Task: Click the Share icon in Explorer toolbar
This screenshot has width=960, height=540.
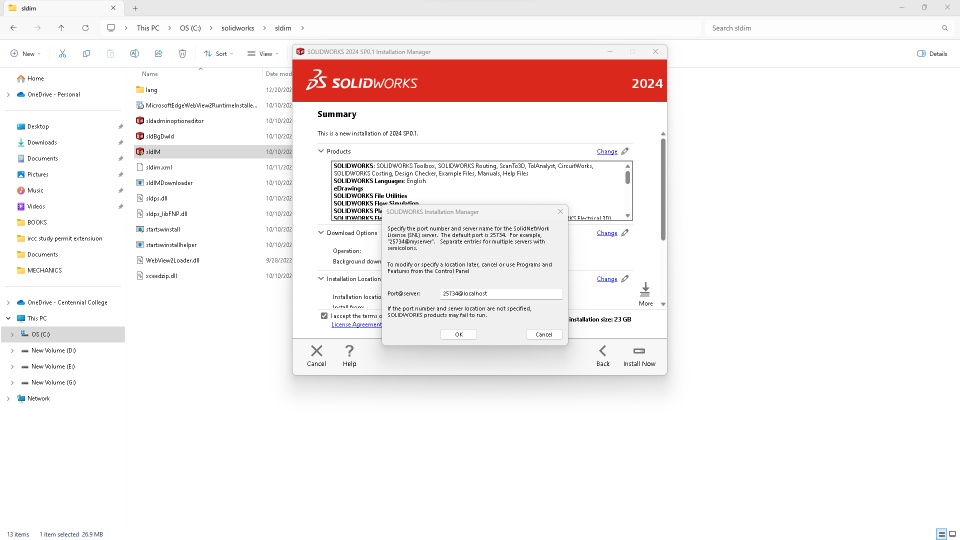Action: (x=158, y=54)
